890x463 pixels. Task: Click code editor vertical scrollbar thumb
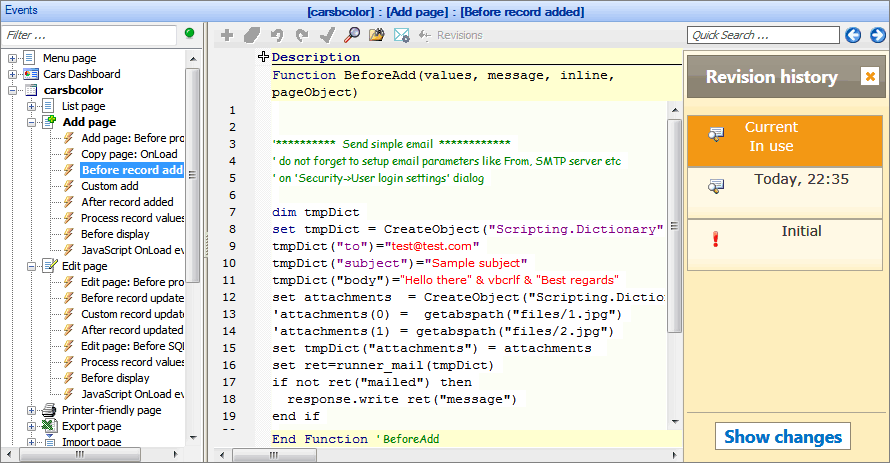(x=674, y=226)
